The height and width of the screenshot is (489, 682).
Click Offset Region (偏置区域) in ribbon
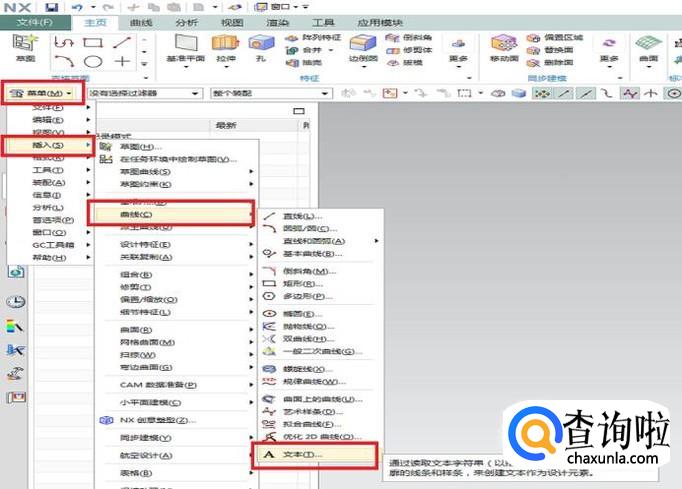click(x=555, y=38)
